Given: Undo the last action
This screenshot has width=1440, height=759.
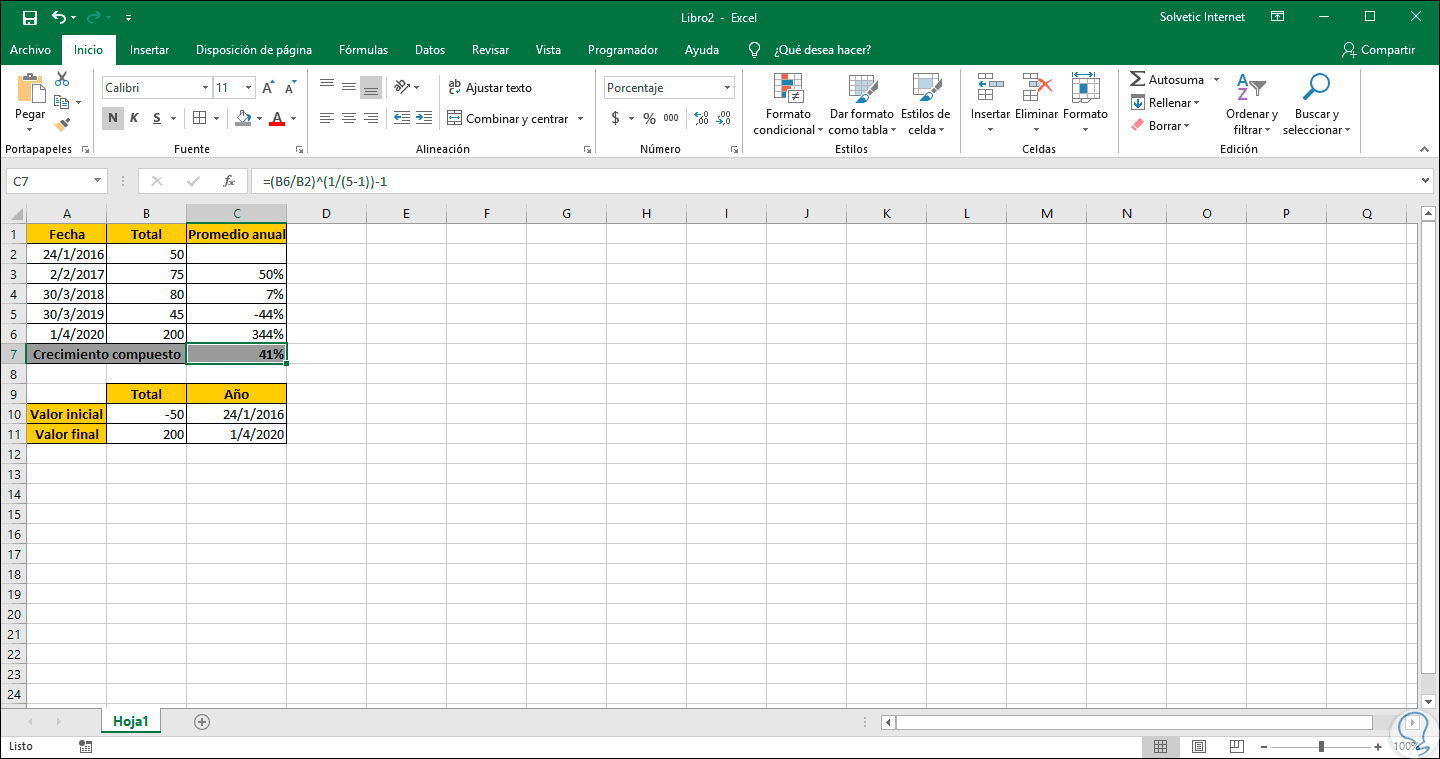Looking at the screenshot, I should coord(59,17).
